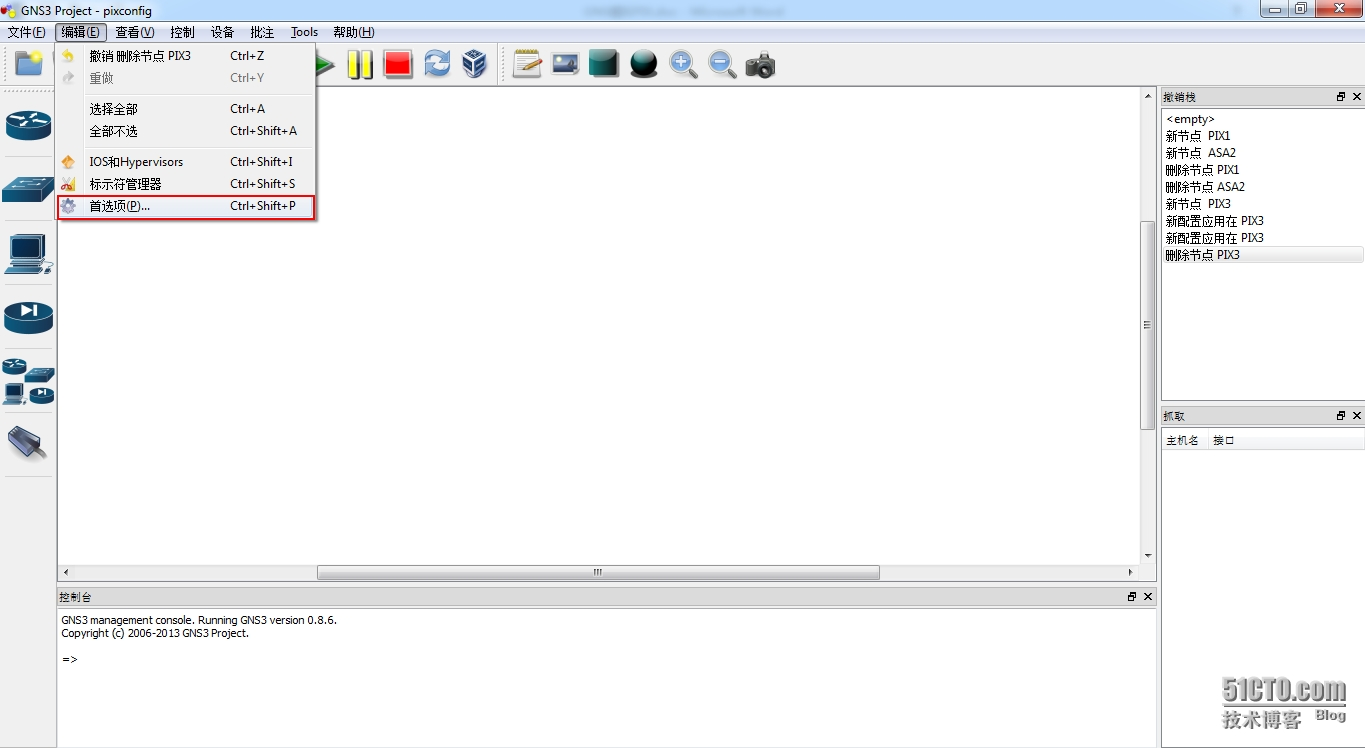The image size is (1365, 748).
Task: Close the 撤销栈 panel
Action: pos(1357,97)
